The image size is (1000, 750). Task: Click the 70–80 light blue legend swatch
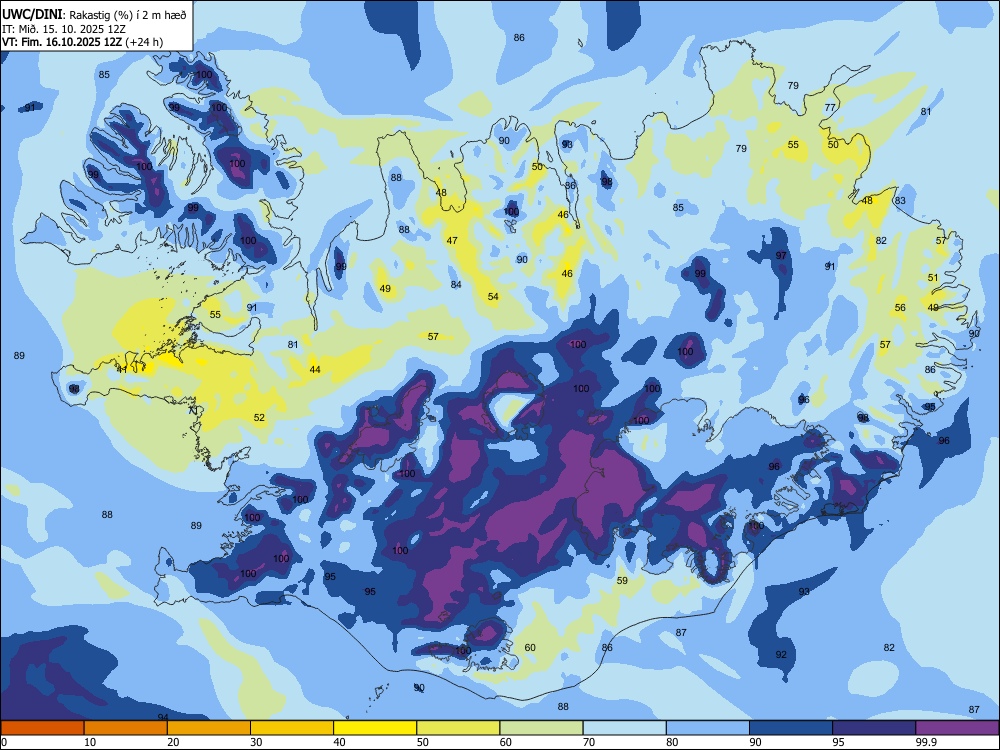click(x=624, y=728)
